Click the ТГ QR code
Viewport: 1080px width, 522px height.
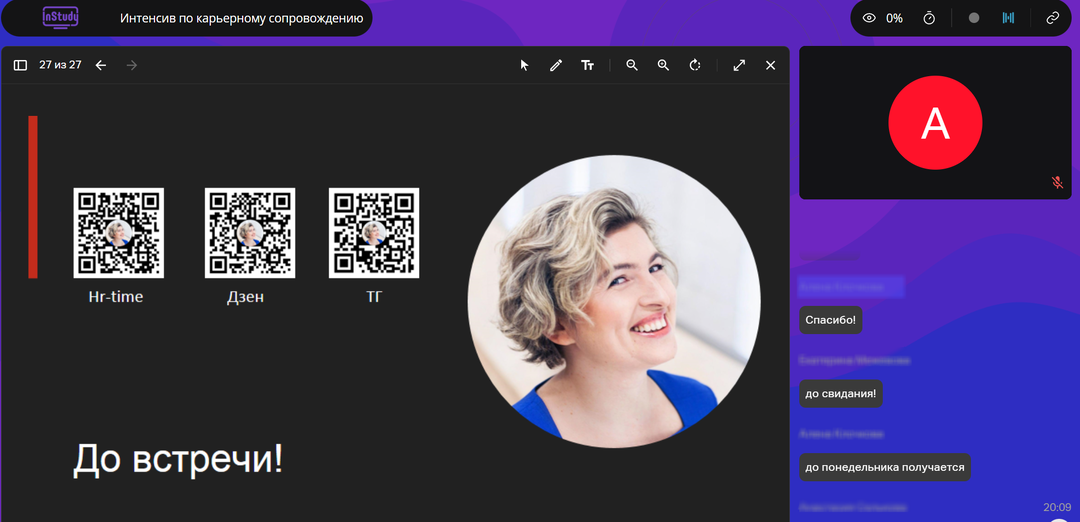click(x=374, y=233)
